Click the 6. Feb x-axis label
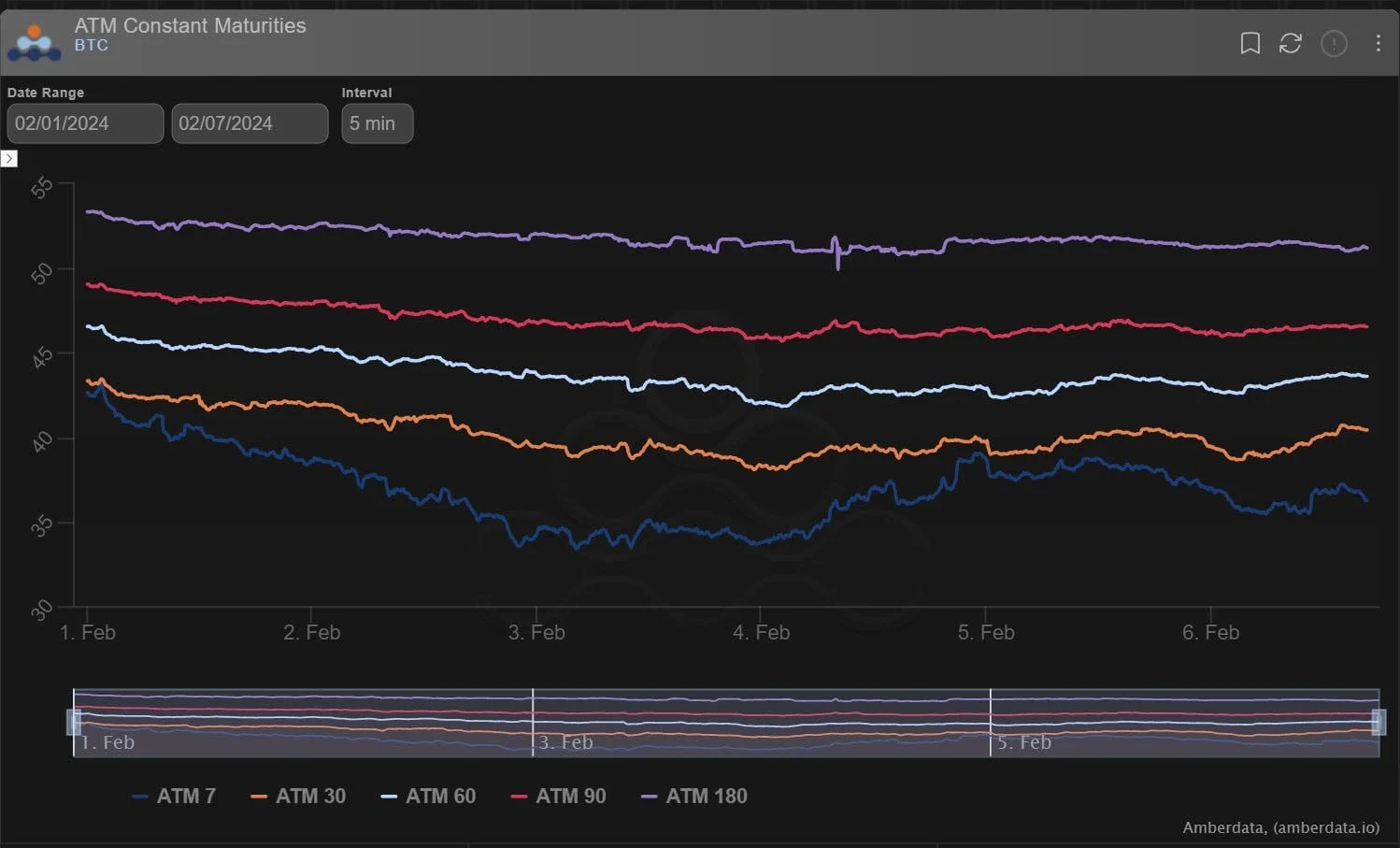Viewport: 1400px width, 848px height. pos(1210,633)
